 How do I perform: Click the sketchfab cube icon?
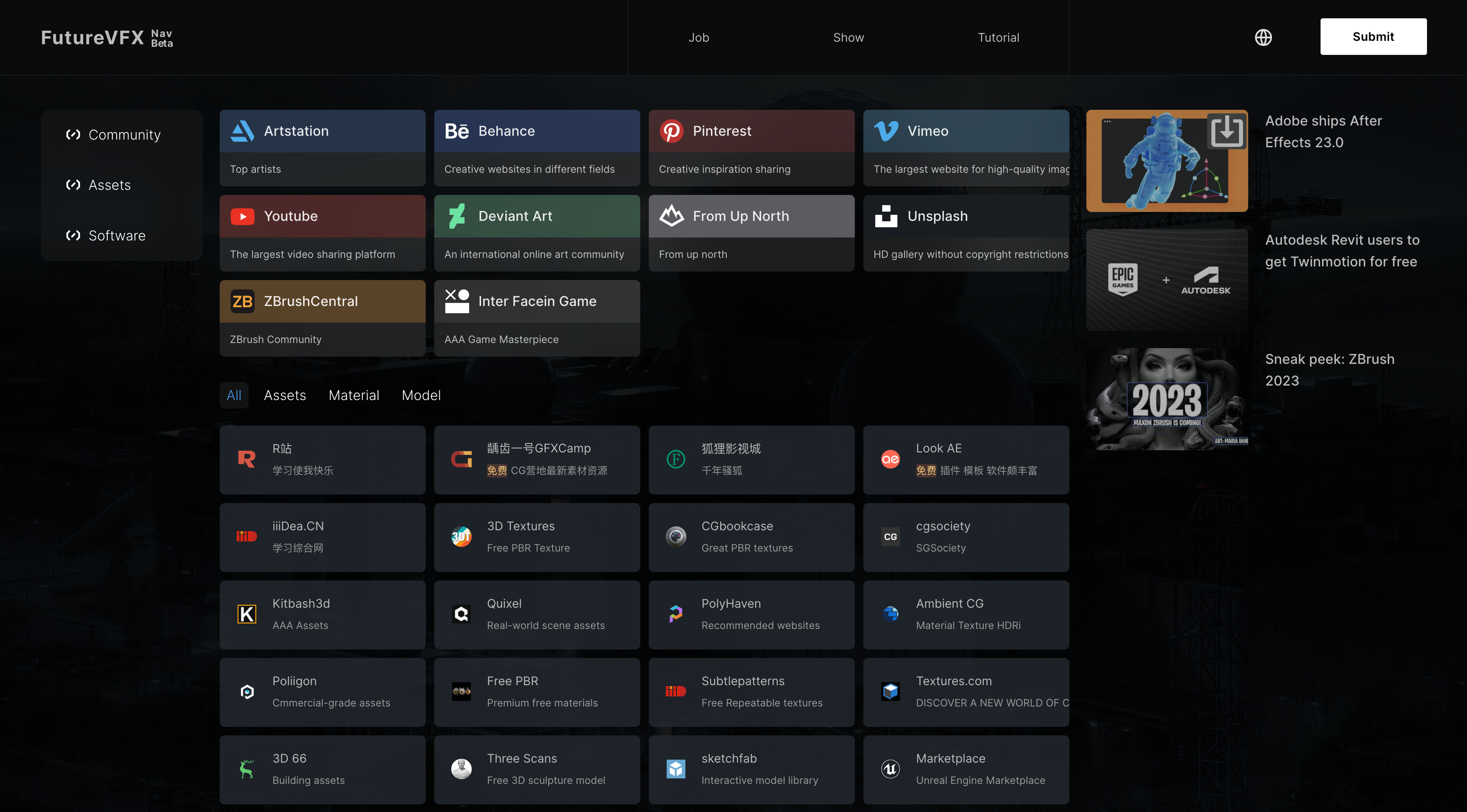[x=676, y=769]
